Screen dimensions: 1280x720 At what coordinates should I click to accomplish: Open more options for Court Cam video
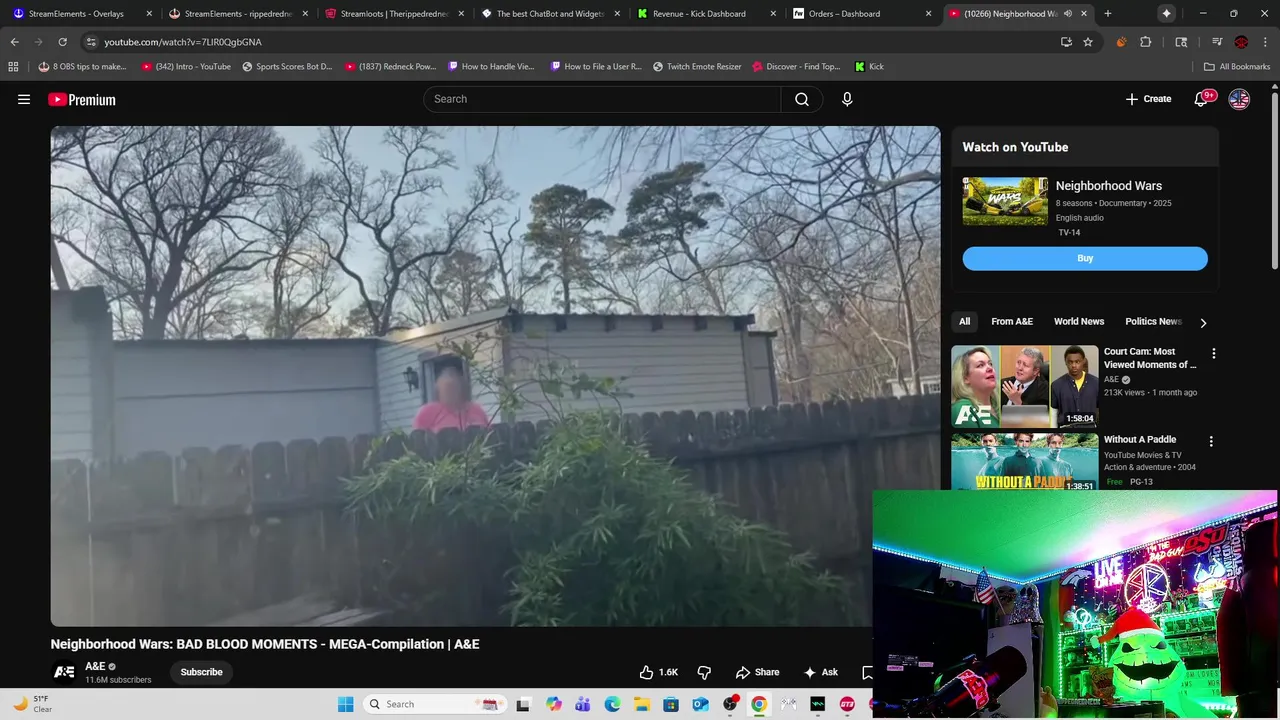coord(1213,354)
